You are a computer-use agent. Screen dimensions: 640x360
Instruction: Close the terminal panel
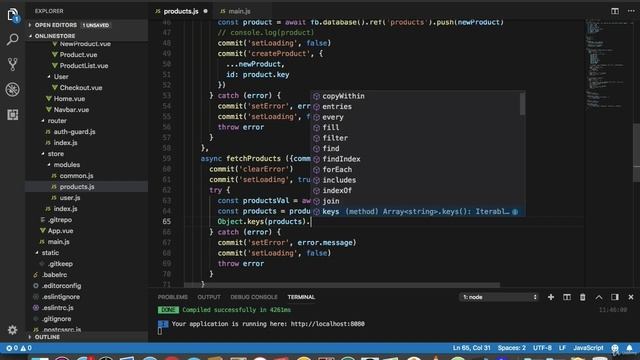[631, 297]
